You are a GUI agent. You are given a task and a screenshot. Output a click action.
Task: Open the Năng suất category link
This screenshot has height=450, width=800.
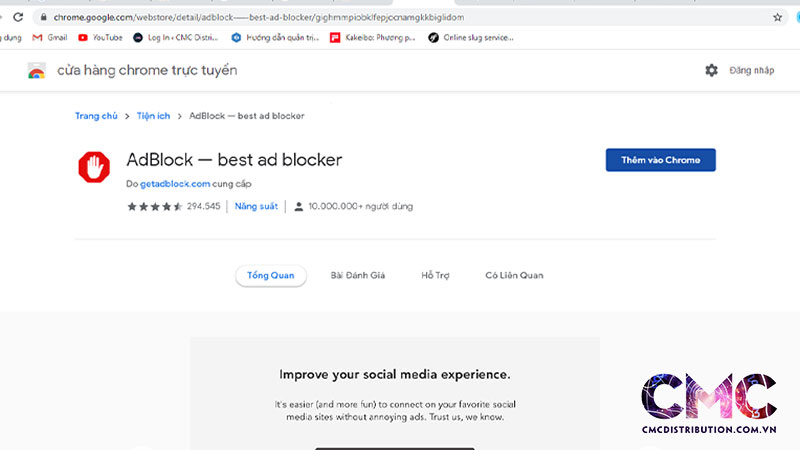pos(256,206)
